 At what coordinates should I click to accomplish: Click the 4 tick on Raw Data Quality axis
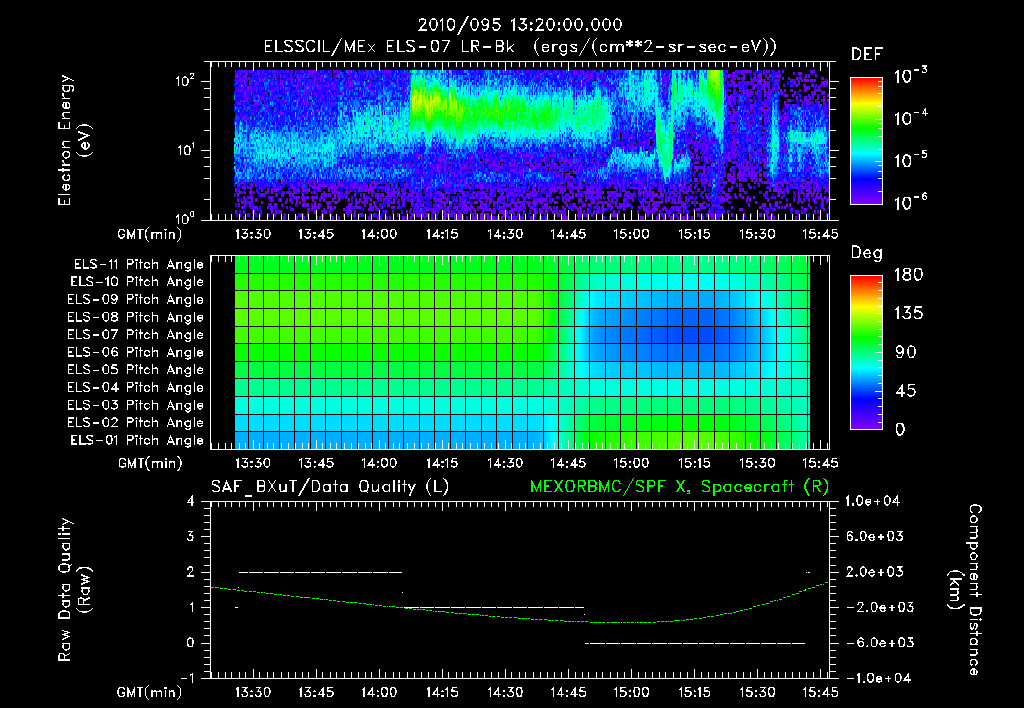[191, 501]
